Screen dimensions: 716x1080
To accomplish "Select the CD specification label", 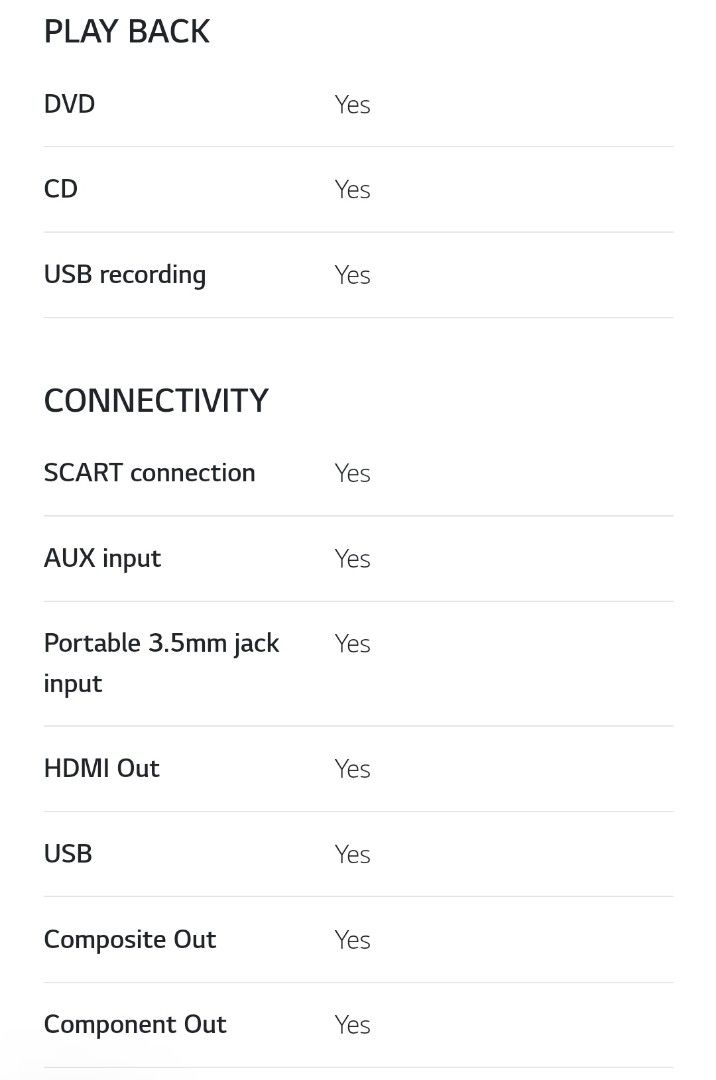I will click(61, 189).
